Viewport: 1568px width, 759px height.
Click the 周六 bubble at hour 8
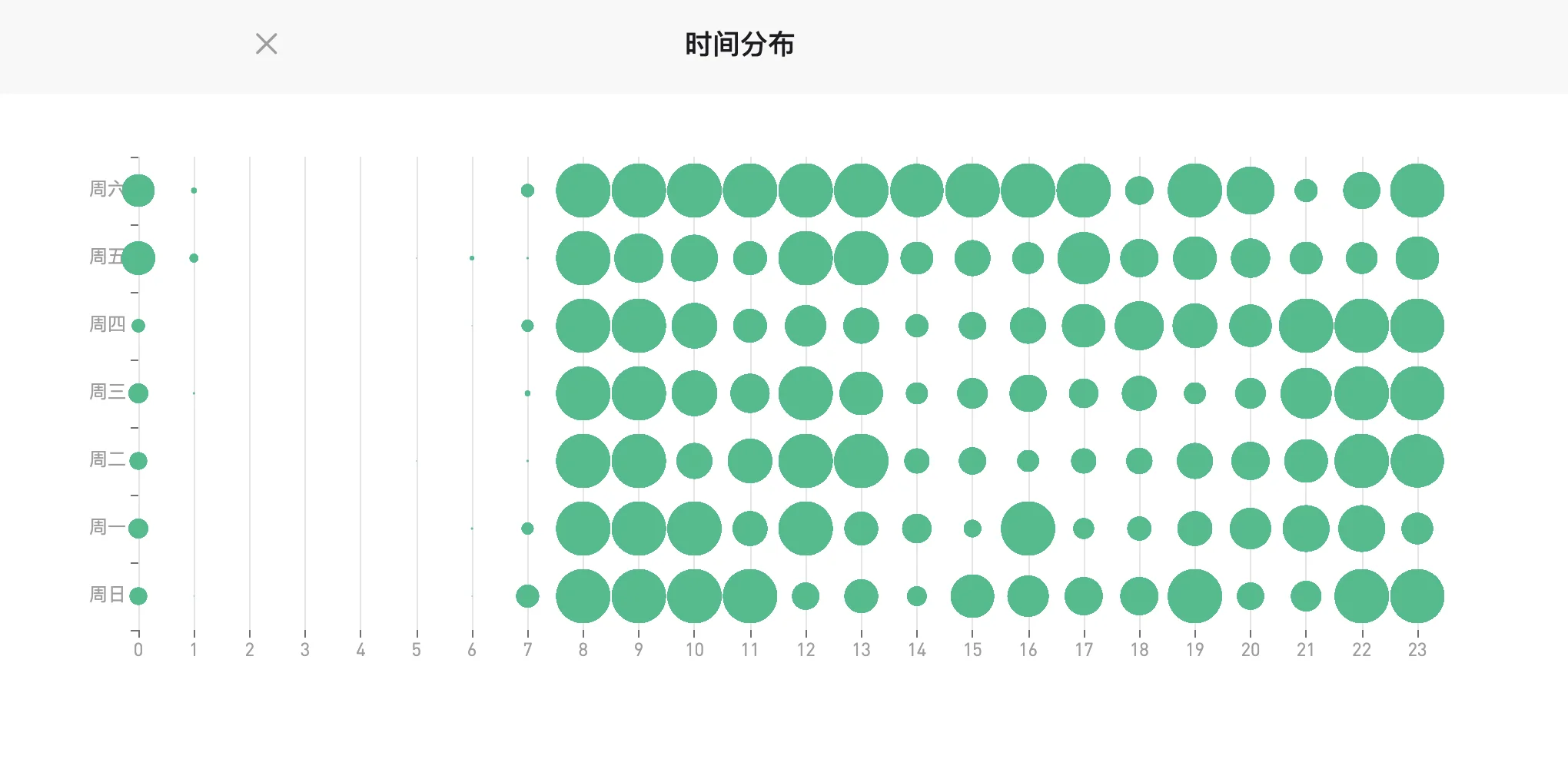pyautogui.click(x=583, y=191)
